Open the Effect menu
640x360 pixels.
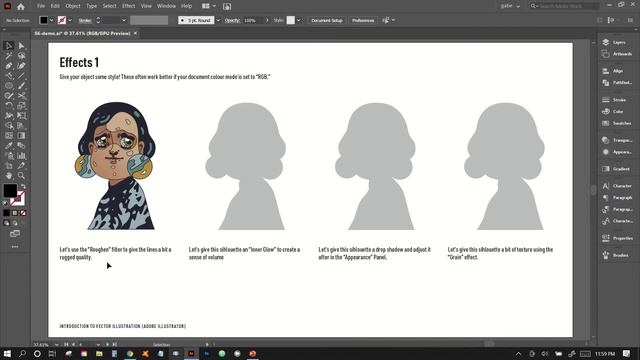[128, 6]
